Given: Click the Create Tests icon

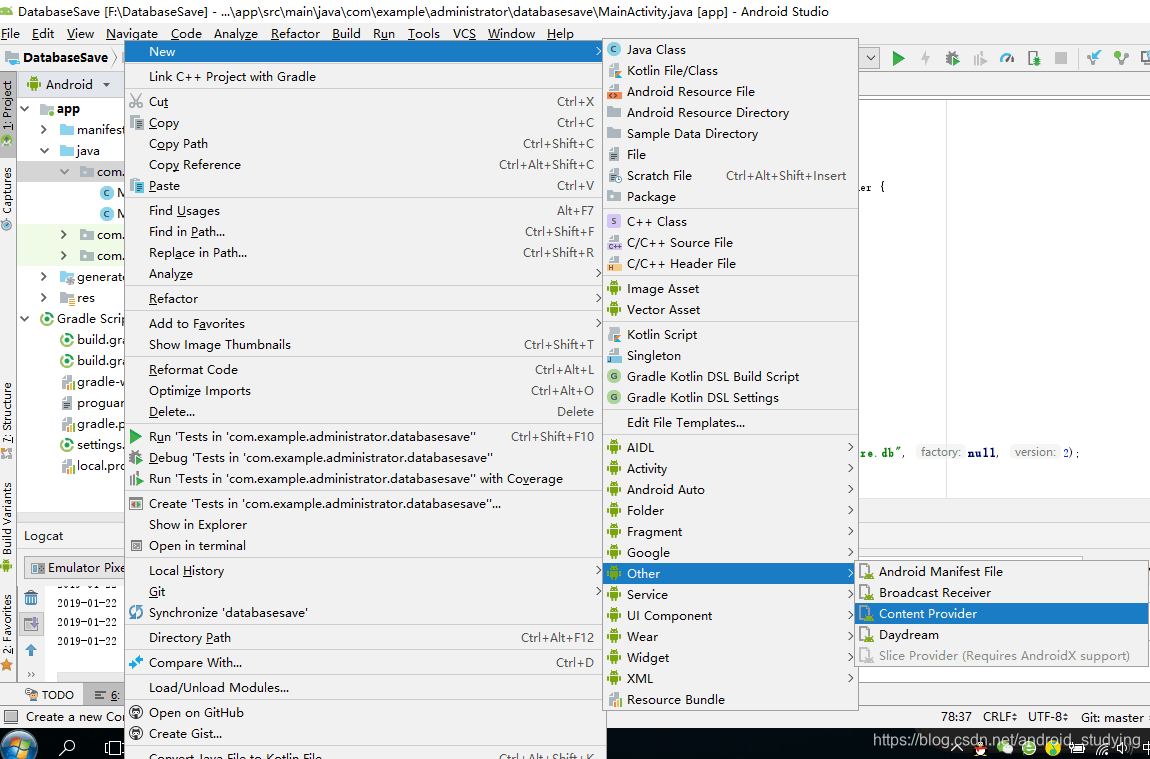Looking at the screenshot, I should [x=136, y=504].
